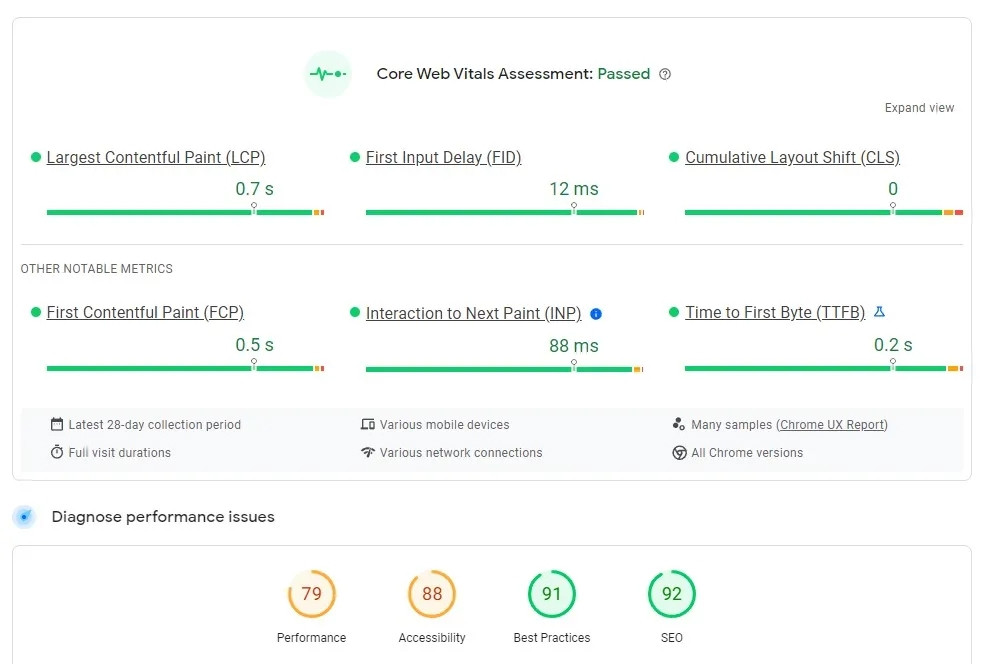
Task: Click the blue info icon next to INP
Action: click(596, 314)
